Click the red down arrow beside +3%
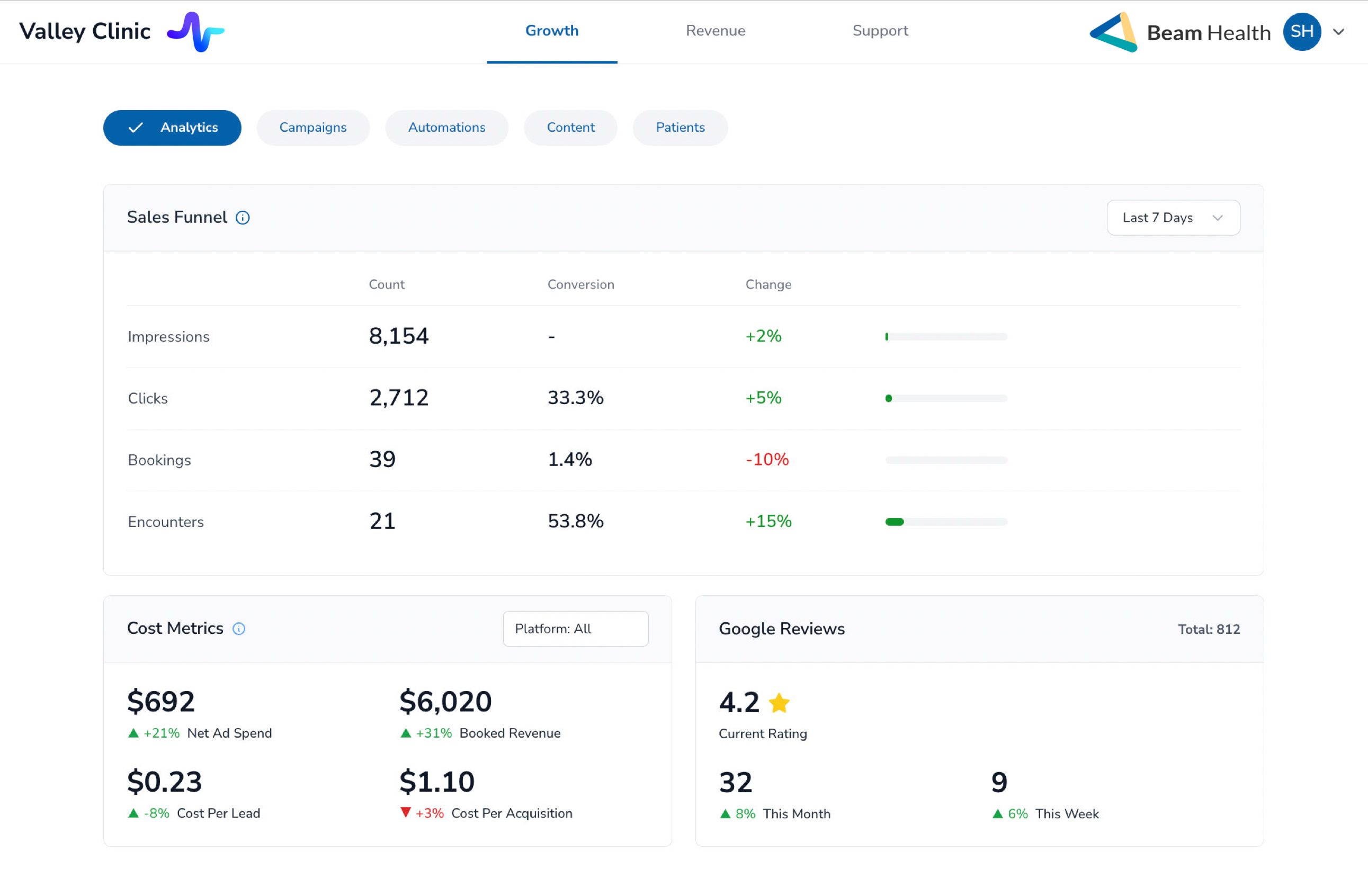 click(x=406, y=813)
